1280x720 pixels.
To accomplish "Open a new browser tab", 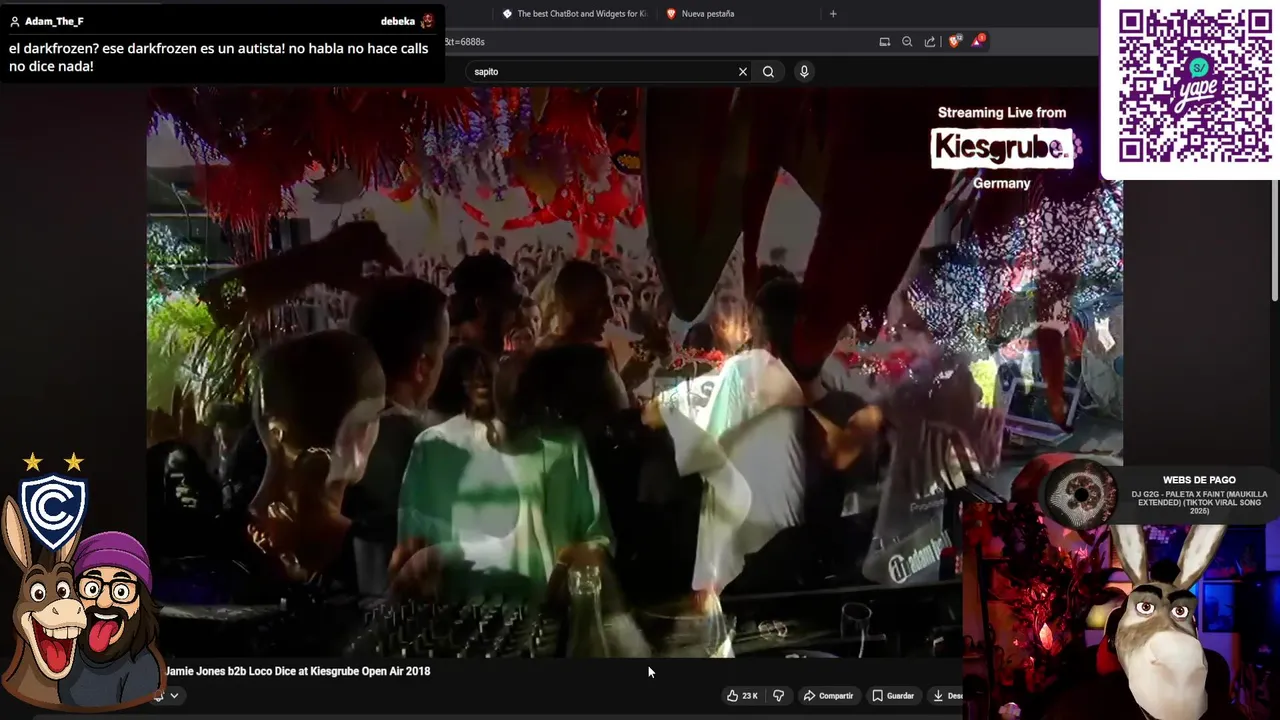I will pyautogui.click(x=833, y=14).
